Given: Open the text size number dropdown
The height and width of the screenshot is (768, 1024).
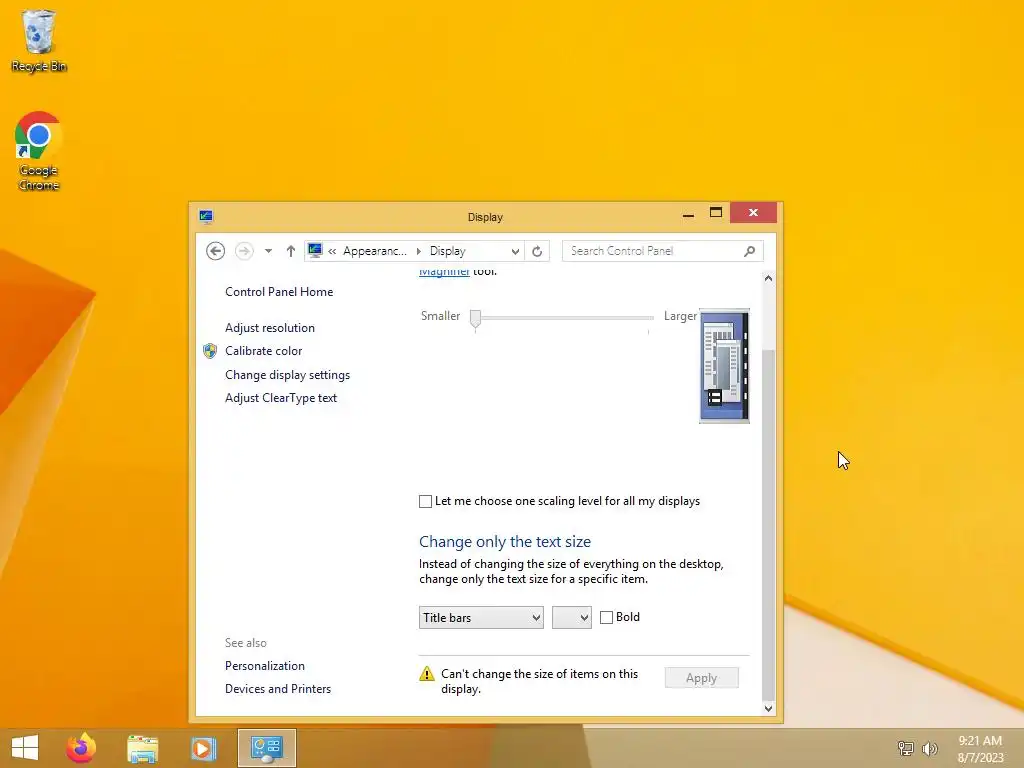Looking at the screenshot, I should point(571,618).
